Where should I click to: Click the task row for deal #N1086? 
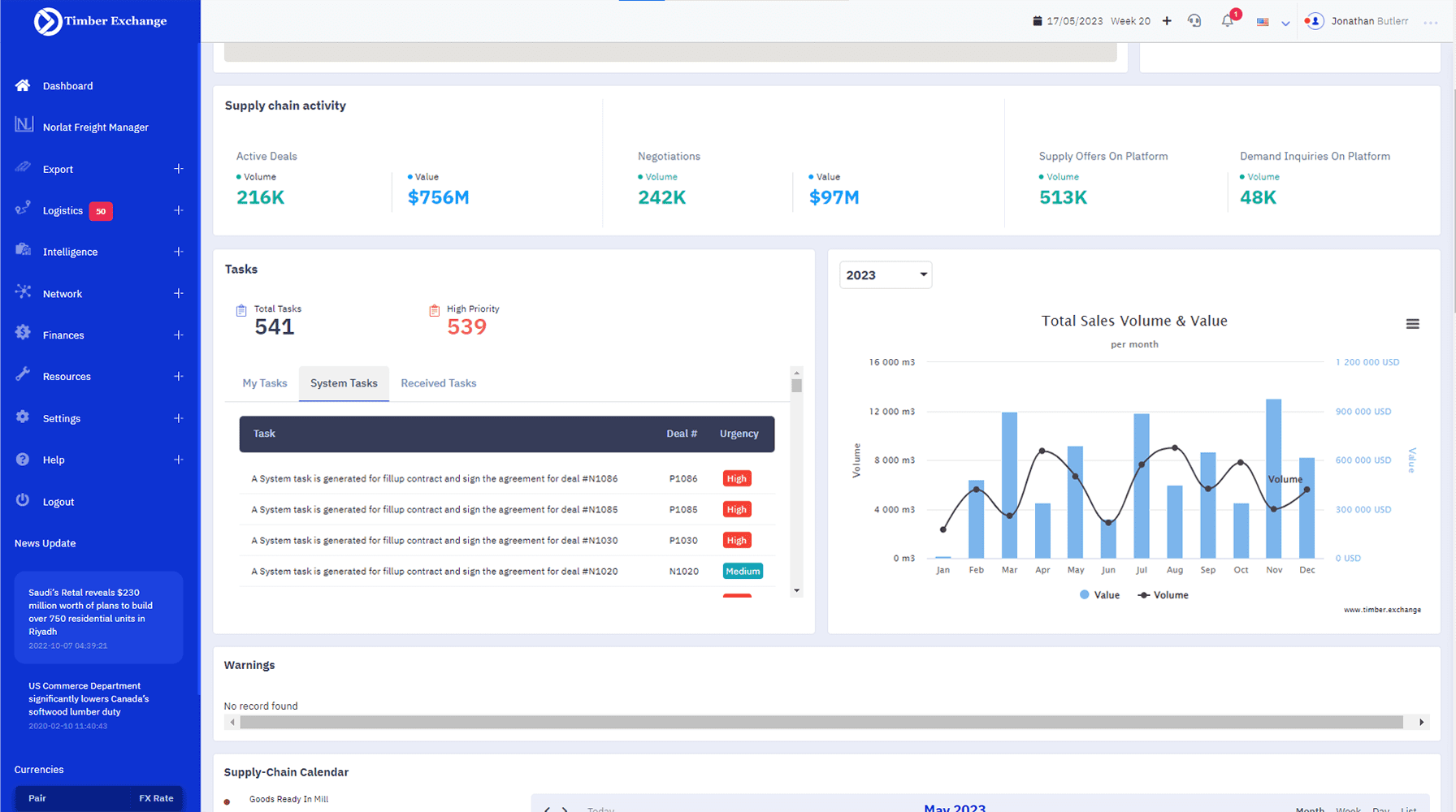(507, 479)
